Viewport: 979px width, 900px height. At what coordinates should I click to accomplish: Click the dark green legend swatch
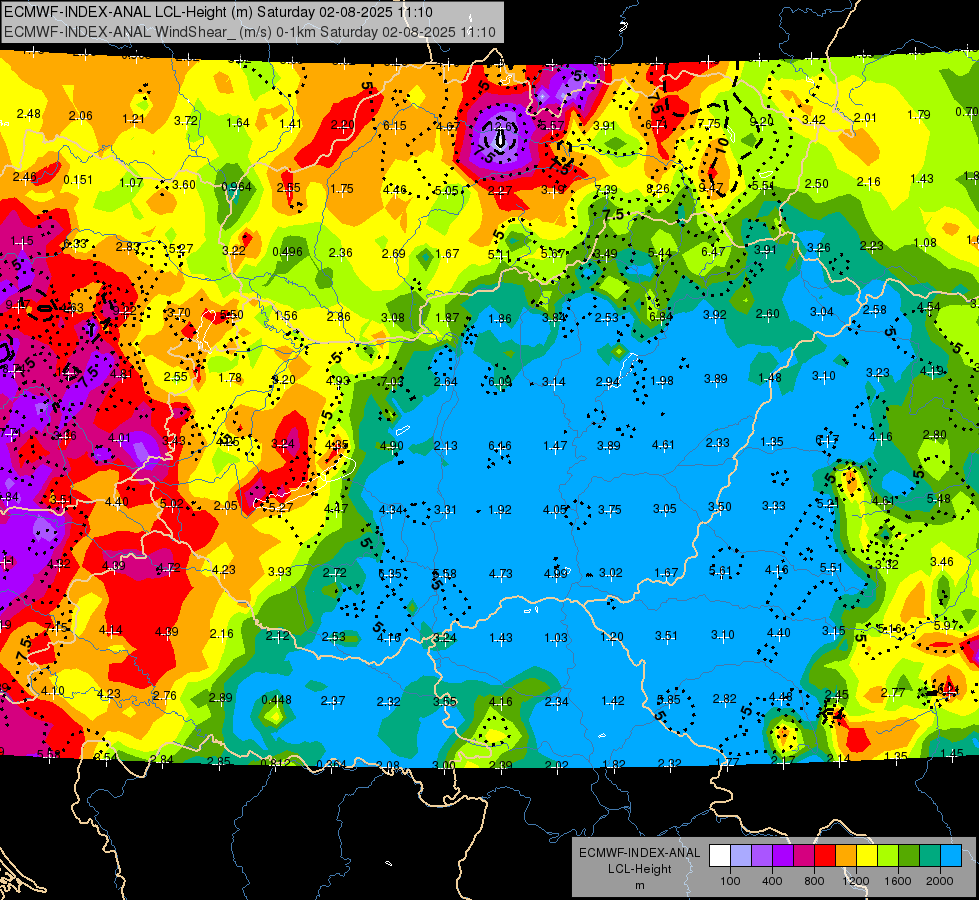[x=909, y=856]
